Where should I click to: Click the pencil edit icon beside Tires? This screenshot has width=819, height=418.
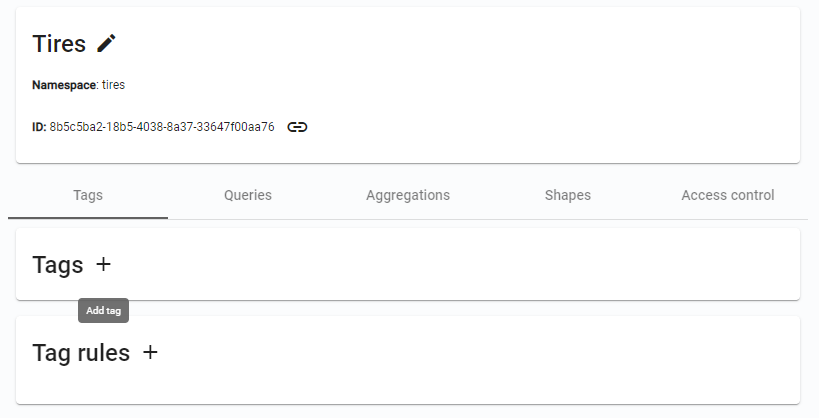click(x=107, y=44)
